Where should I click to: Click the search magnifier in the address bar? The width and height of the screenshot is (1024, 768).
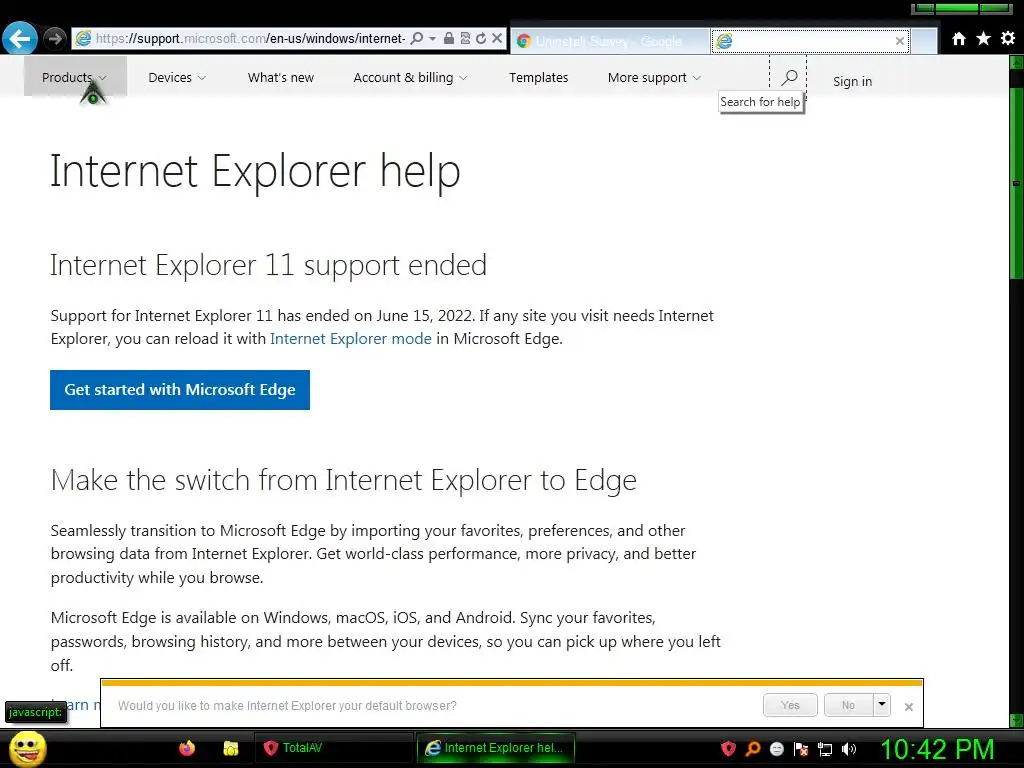(417, 39)
